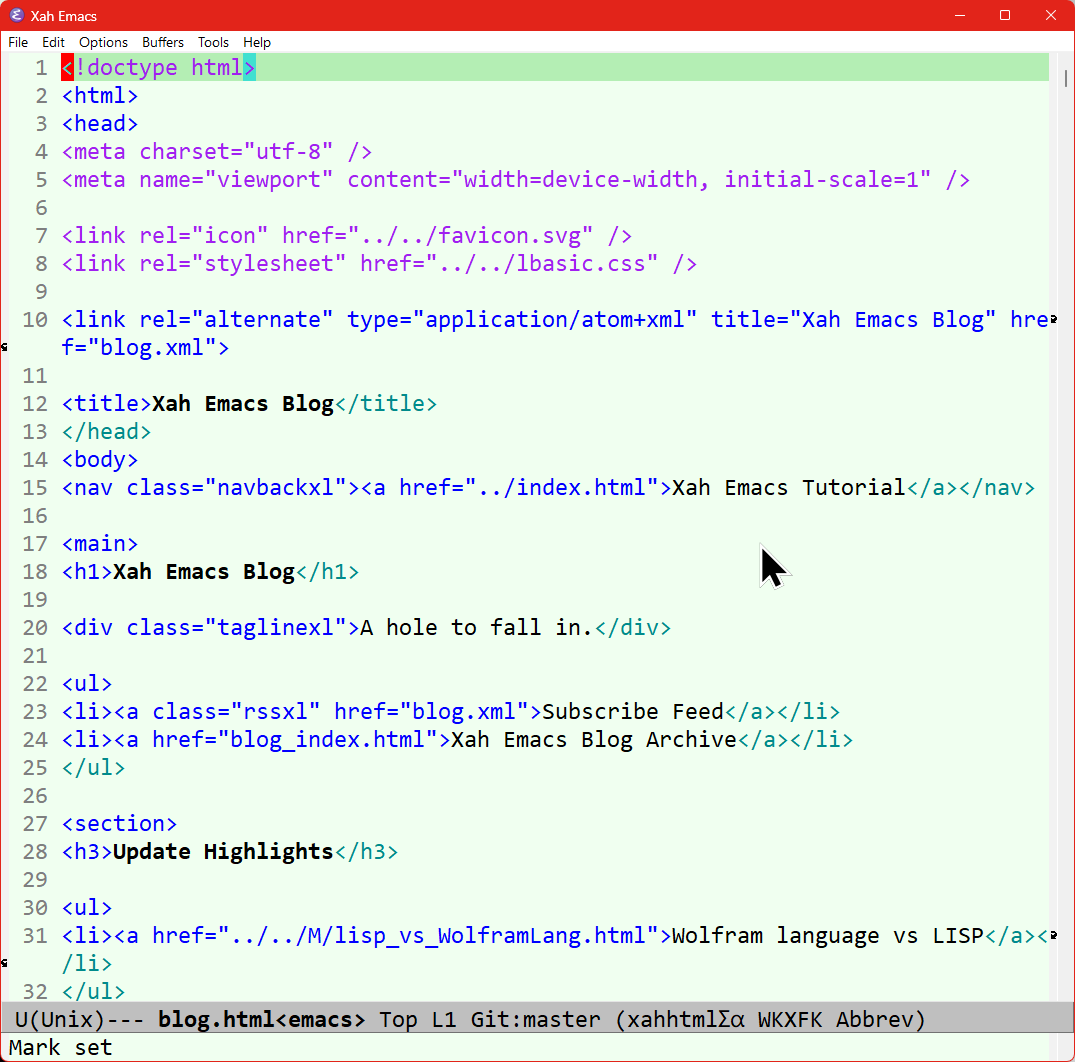The width and height of the screenshot is (1075, 1062).
Task: Maximize the Xah Emacs window
Action: (1005, 15)
